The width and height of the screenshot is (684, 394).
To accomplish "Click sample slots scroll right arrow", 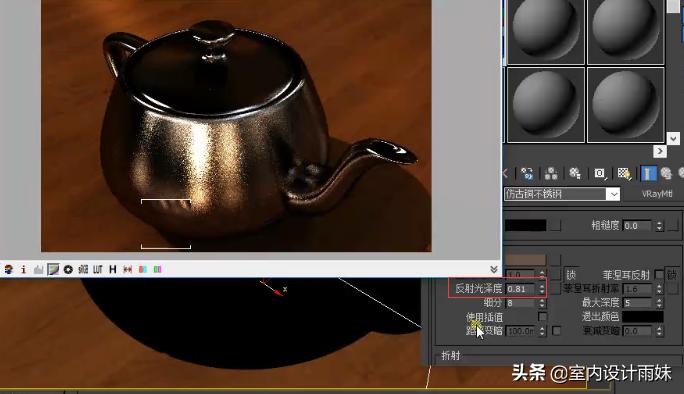I will pyautogui.click(x=660, y=151).
